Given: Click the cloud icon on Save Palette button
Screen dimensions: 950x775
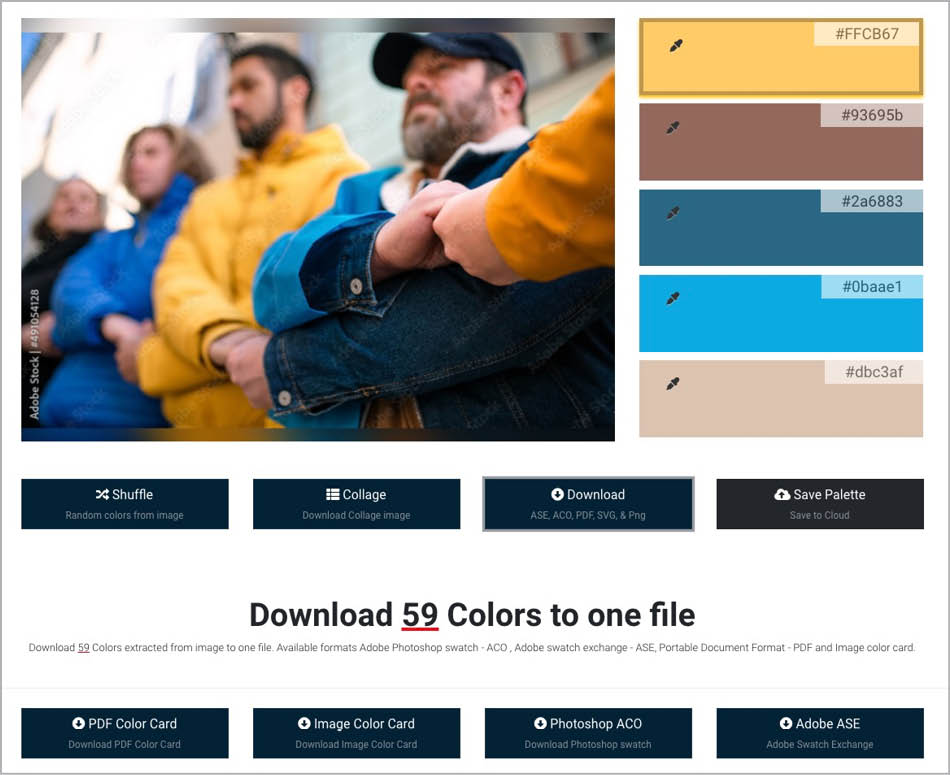Looking at the screenshot, I should click(x=784, y=494).
